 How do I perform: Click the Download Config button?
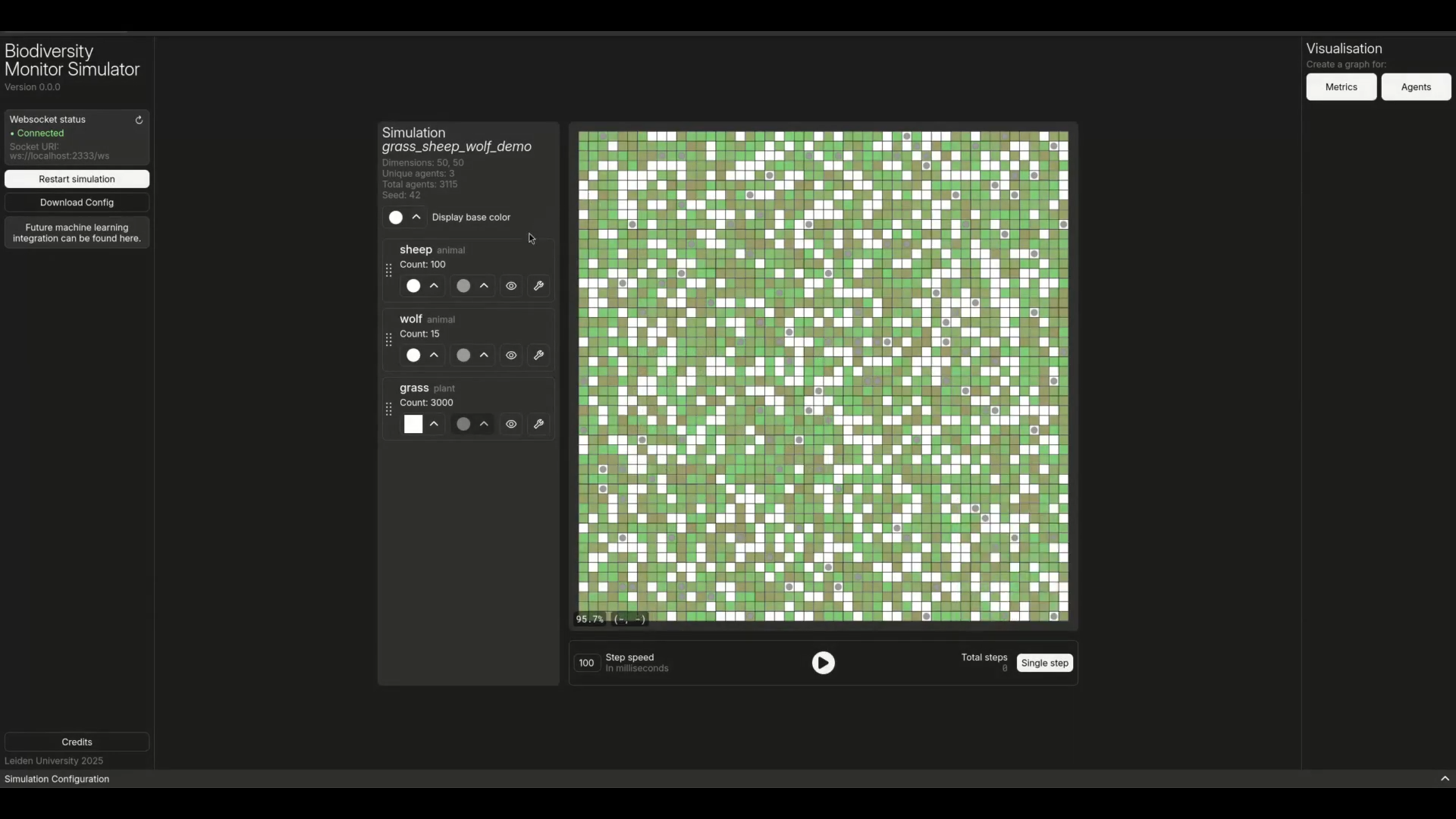[77, 202]
